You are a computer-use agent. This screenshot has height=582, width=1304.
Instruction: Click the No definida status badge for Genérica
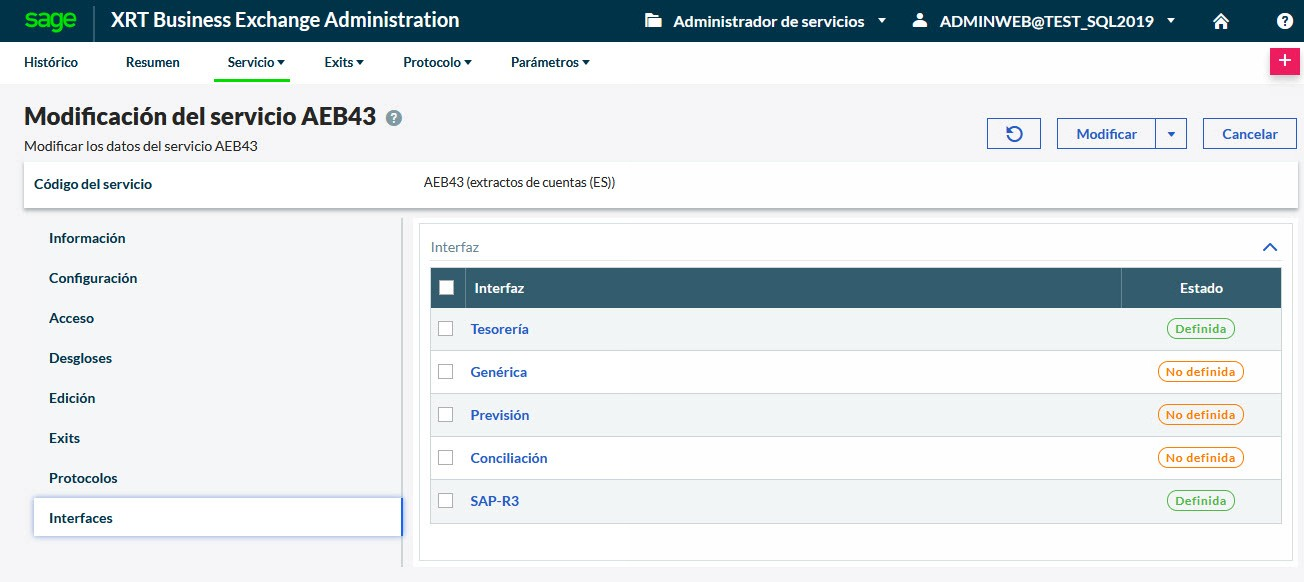pyautogui.click(x=1200, y=372)
